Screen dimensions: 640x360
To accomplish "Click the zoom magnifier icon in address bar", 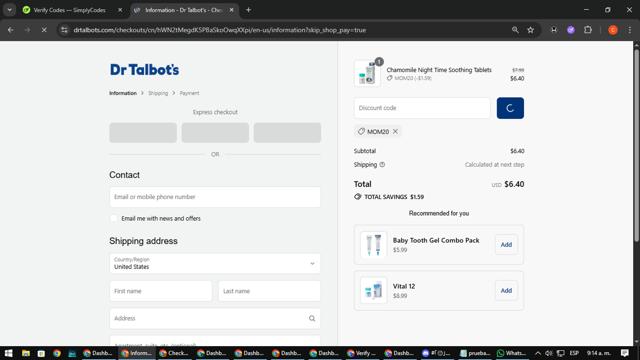I will [515, 30].
